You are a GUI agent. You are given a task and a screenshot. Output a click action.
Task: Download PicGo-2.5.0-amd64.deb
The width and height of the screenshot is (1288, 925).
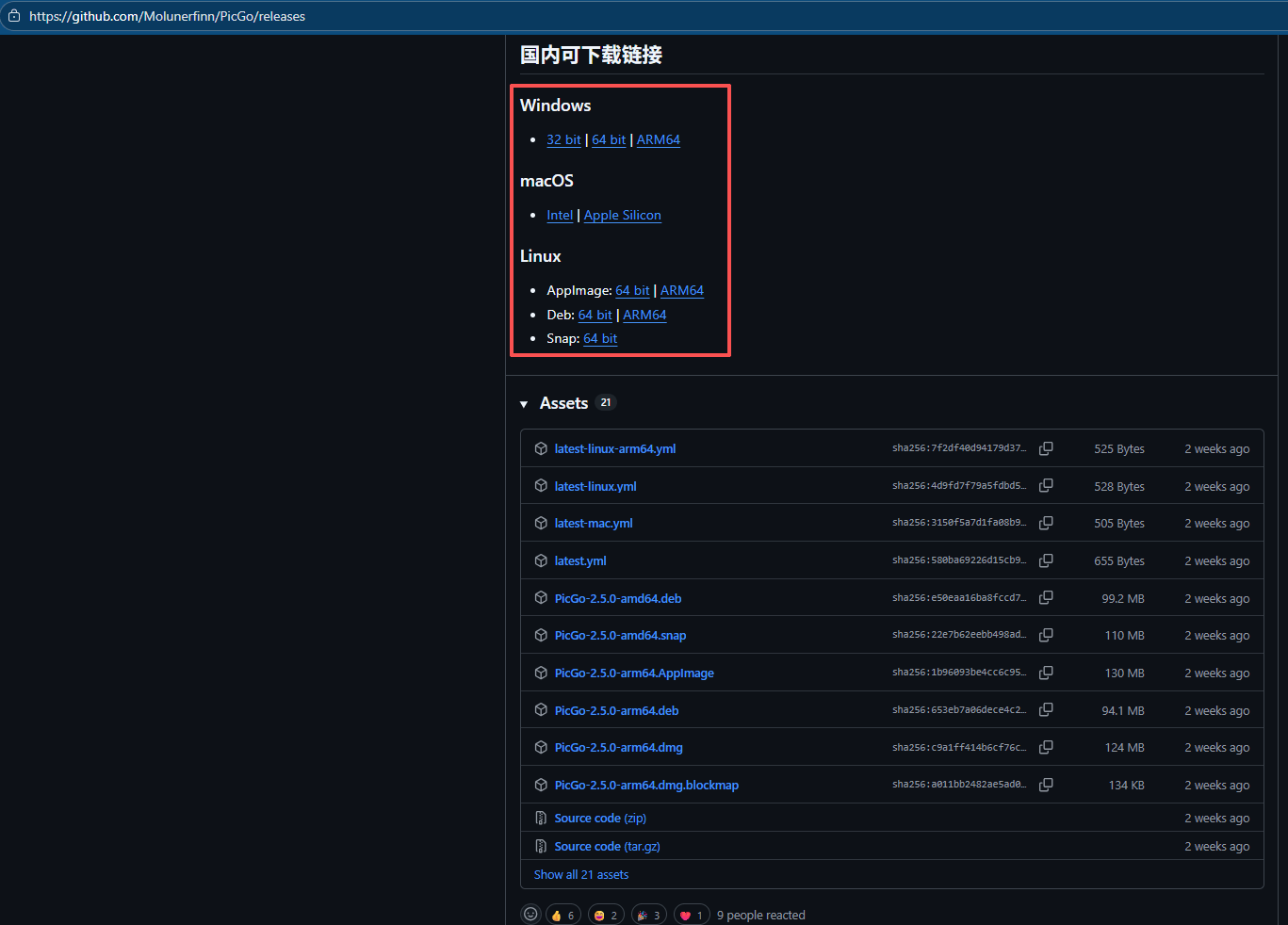618,598
